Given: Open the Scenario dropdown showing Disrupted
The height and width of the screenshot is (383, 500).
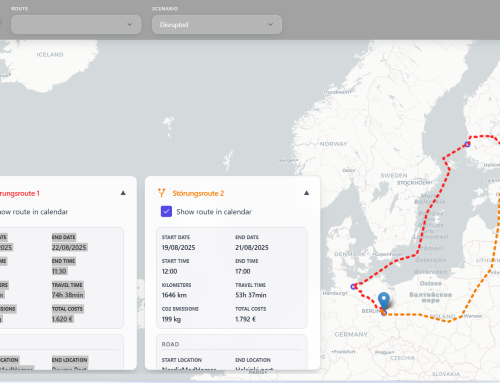Looking at the screenshot, I should [x=217, y=24].
